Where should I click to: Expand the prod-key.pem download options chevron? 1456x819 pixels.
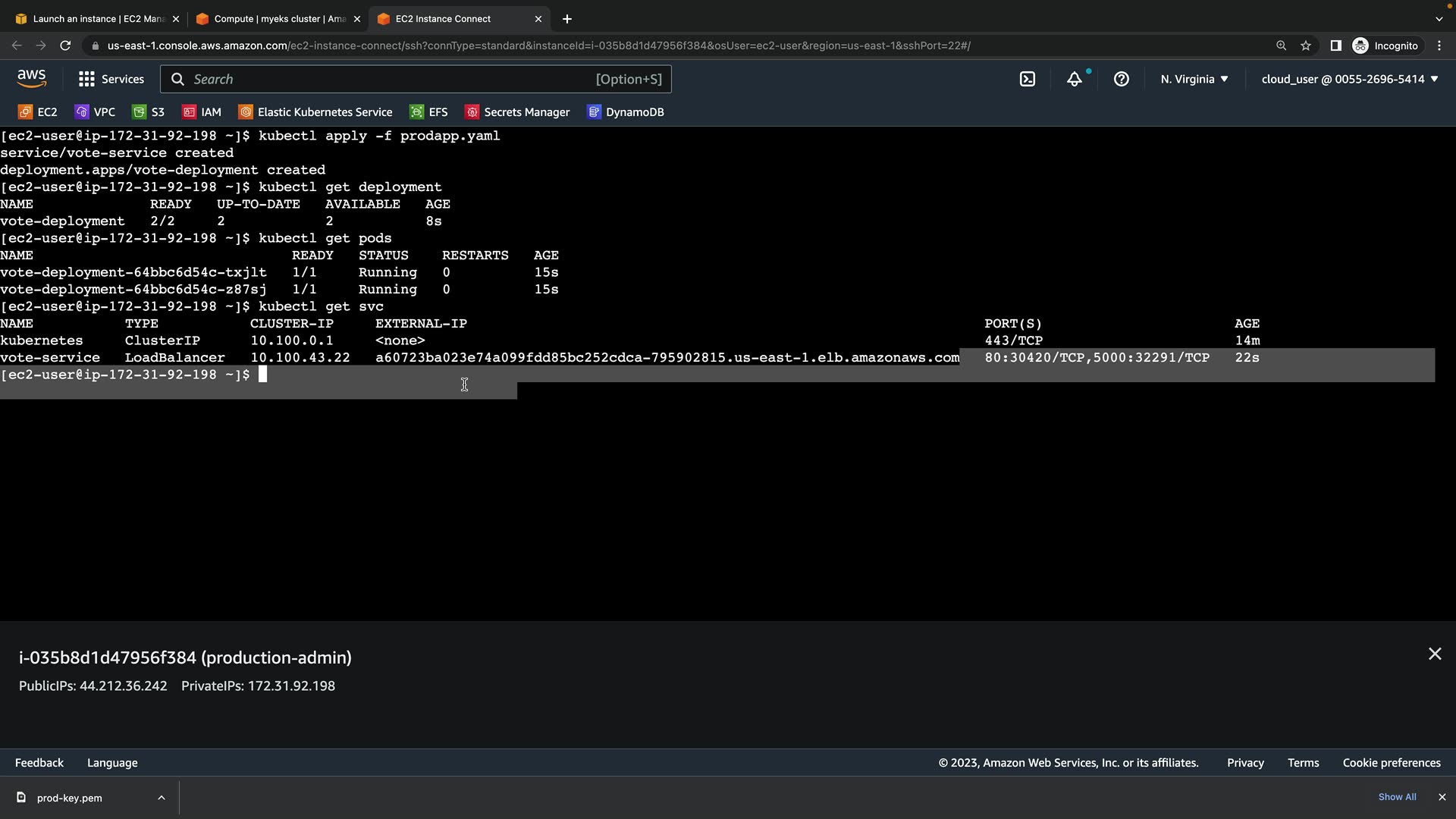(x=162, y=798)
